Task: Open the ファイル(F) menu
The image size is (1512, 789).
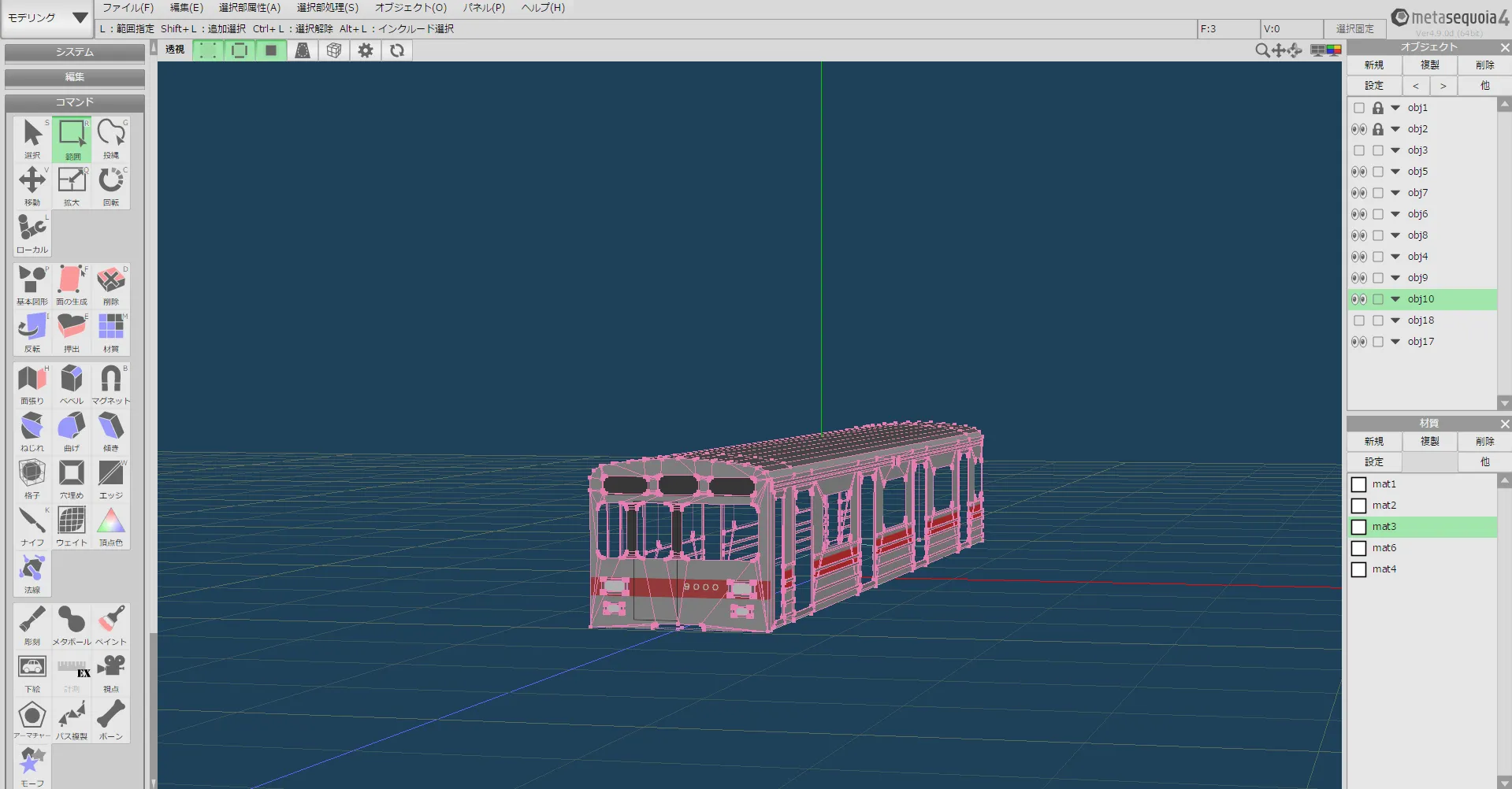Action: coord(128,8)
